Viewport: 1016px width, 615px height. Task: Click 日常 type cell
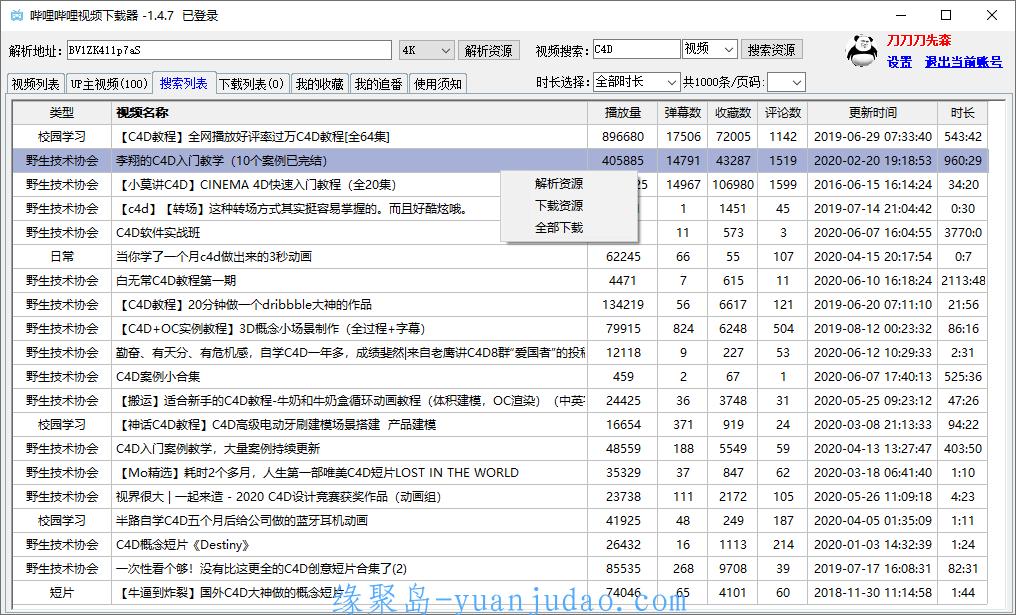[62, 257]
